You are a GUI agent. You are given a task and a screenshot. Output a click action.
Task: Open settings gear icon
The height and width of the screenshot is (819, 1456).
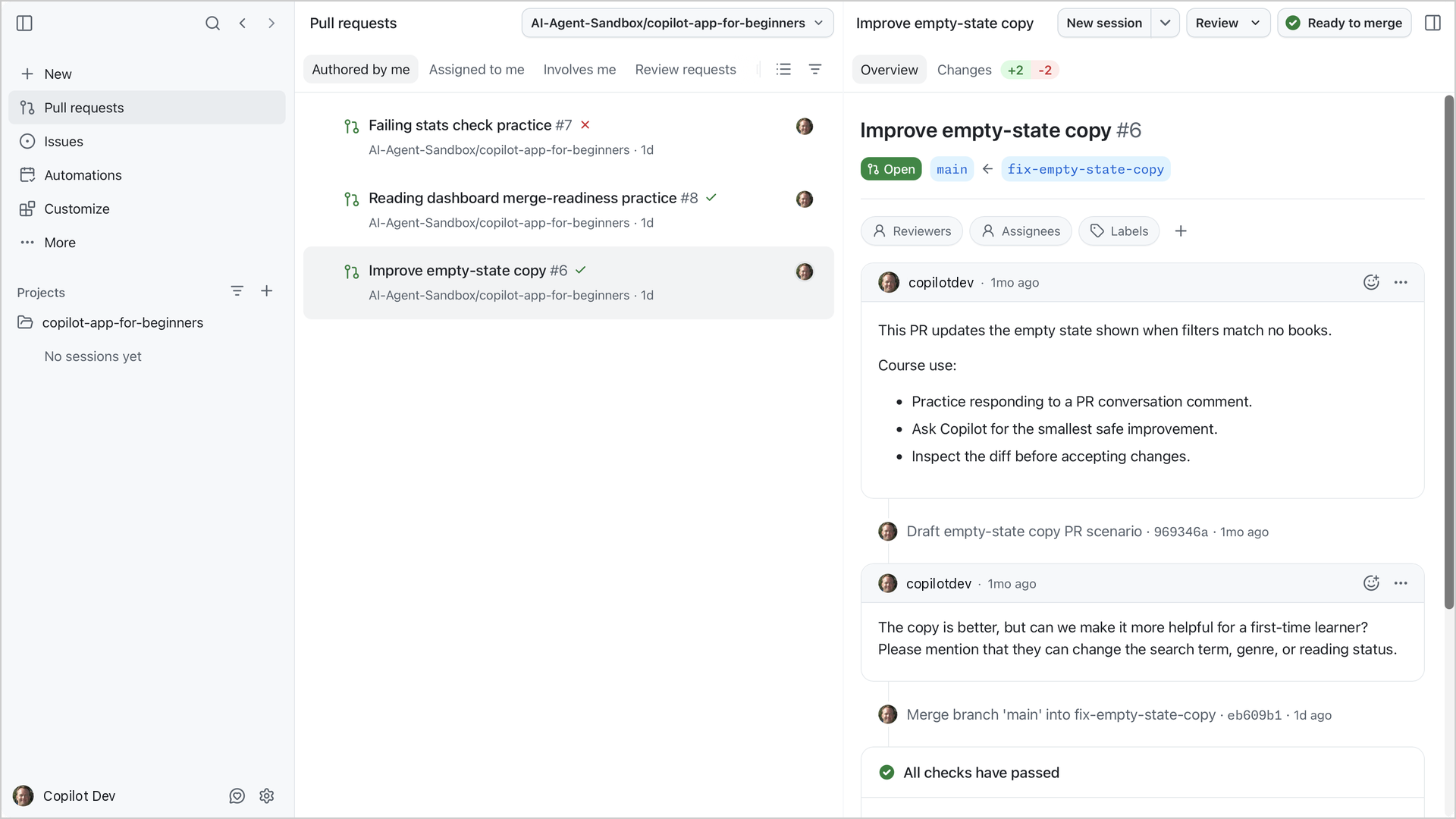[267, 796]
